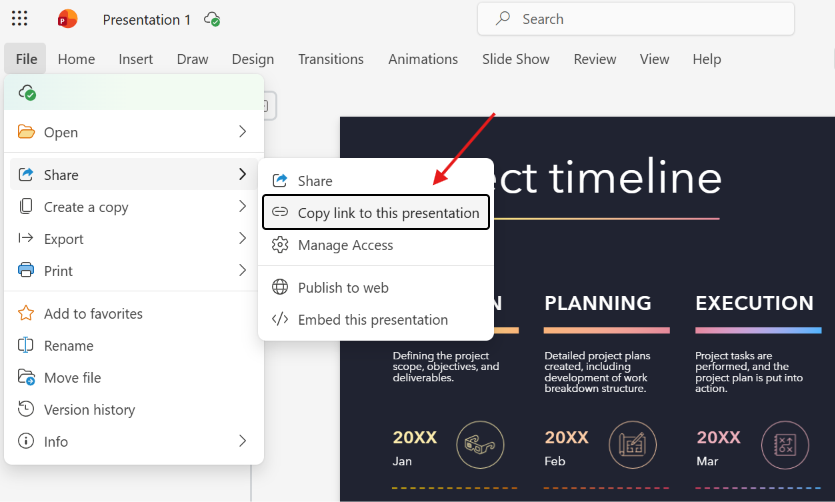Switch to the Insert tab
Screen dimensions: 835x502
(x=135, y=59)
